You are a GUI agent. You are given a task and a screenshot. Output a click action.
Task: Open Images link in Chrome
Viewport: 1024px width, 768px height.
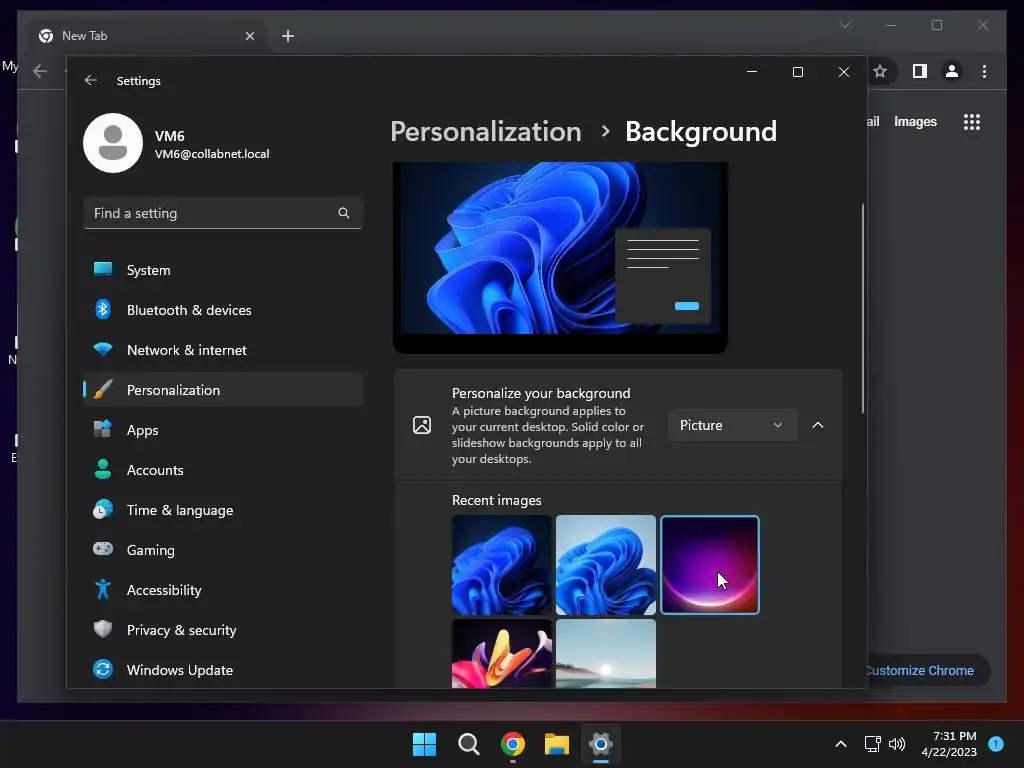(x=915, y=121)
